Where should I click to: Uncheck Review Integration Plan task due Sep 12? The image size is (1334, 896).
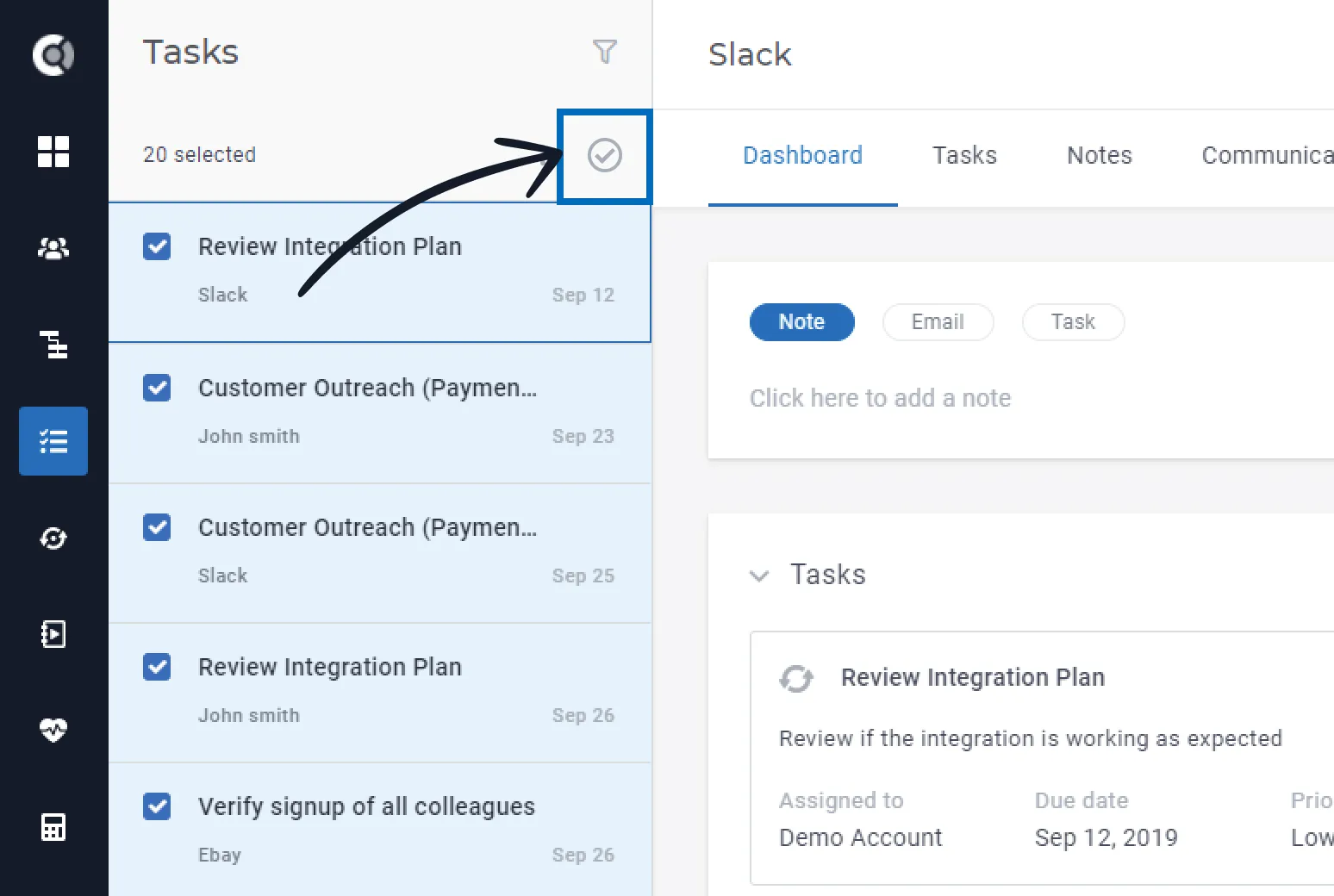point(157,246)
